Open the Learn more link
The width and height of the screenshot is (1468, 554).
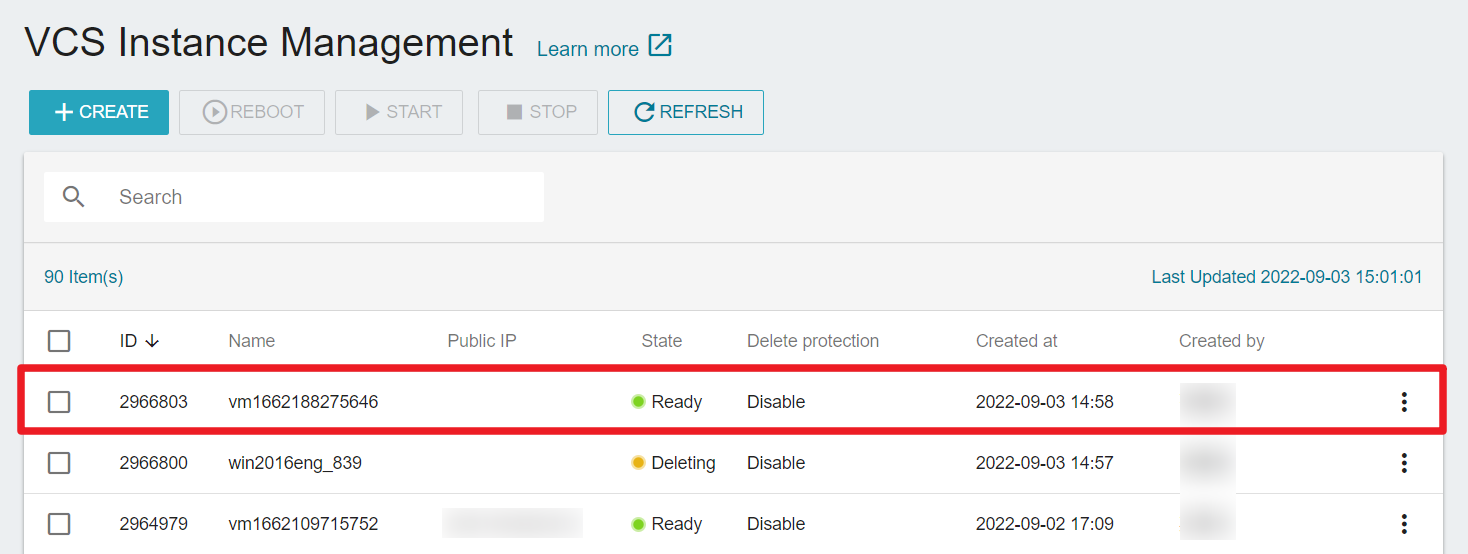pyautogui.click(x=588, y=49)
